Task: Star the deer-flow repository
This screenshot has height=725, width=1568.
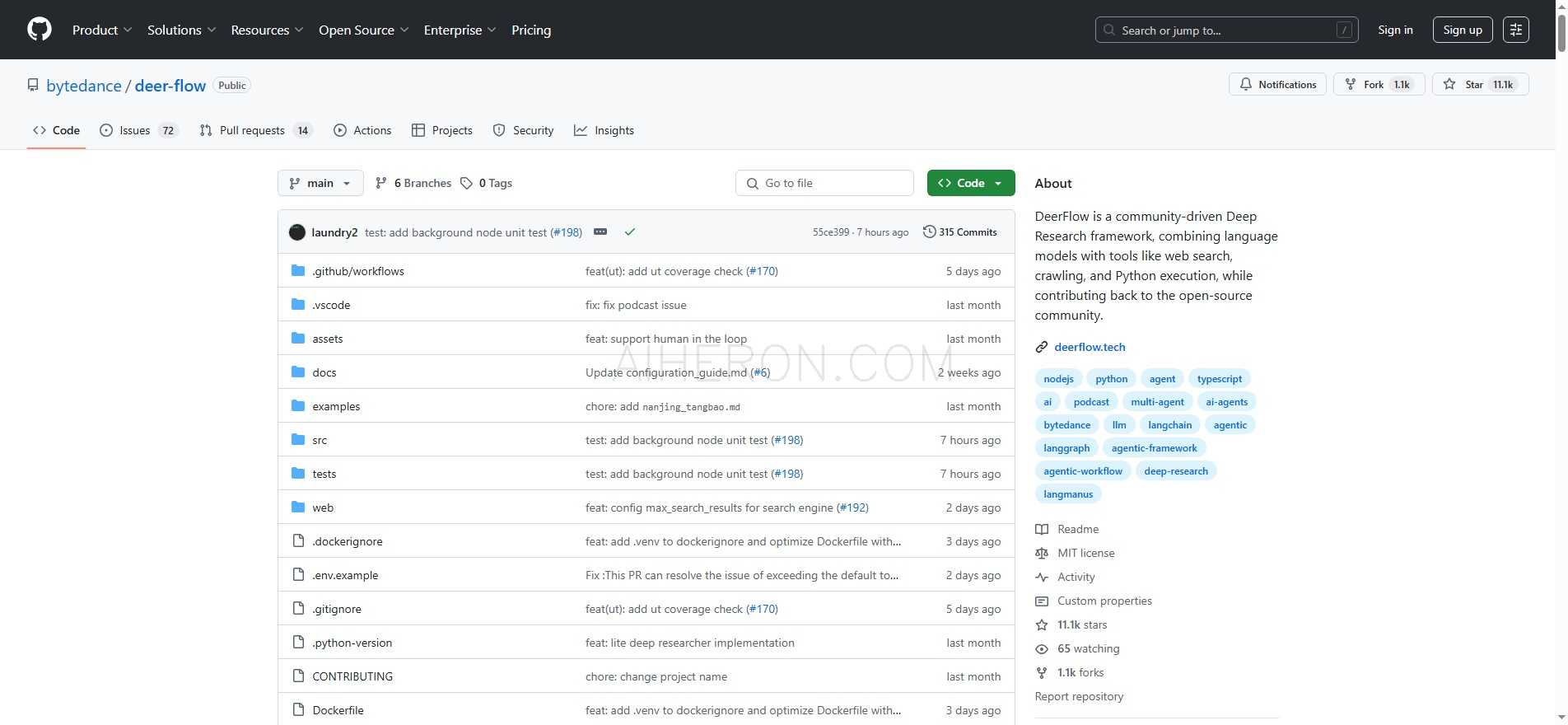Action: 1480,85
